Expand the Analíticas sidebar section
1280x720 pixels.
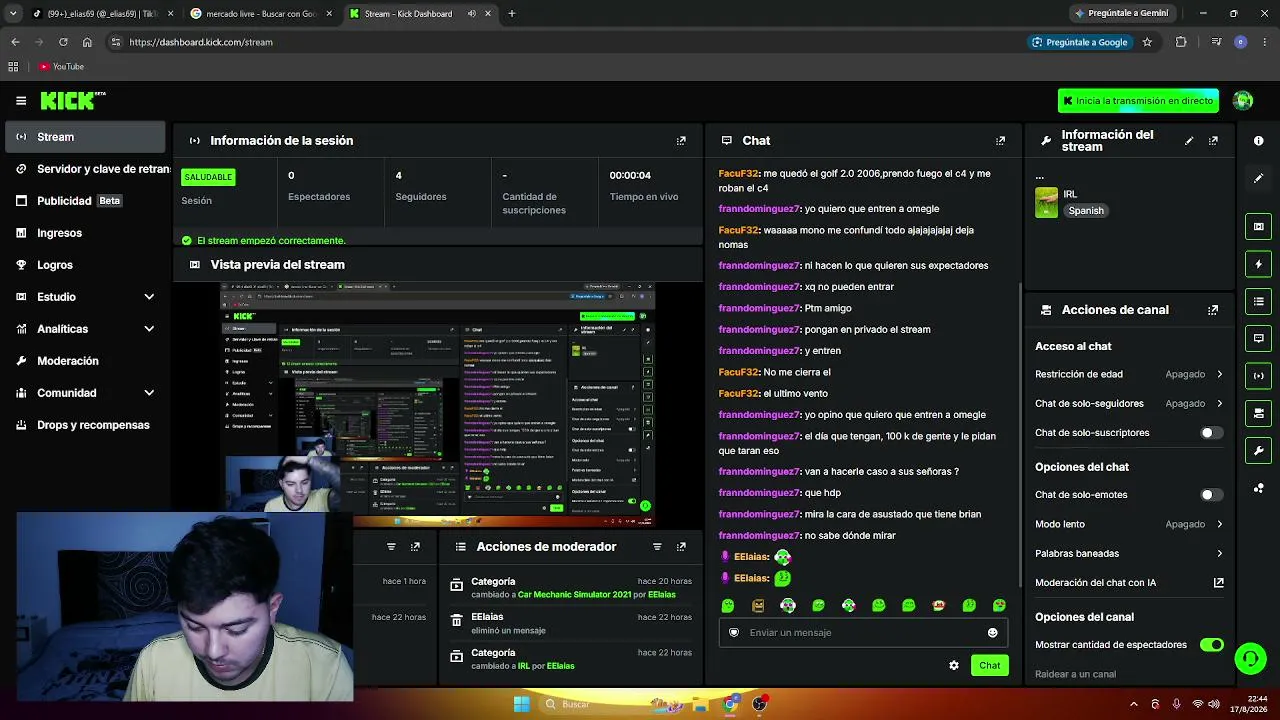tap(149, 329)
